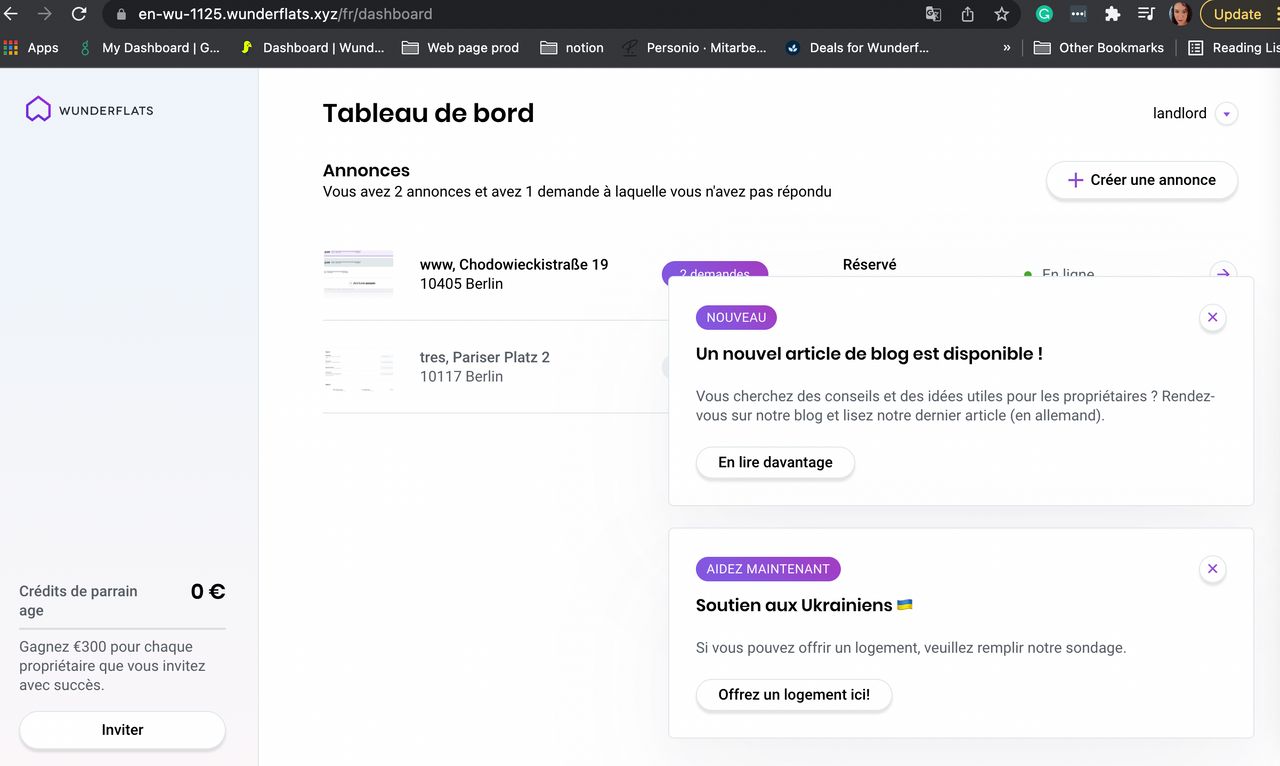This screenshot has width=1280, height=766.
Task: Click the share page icon in address bar
Action: (967, 14)
